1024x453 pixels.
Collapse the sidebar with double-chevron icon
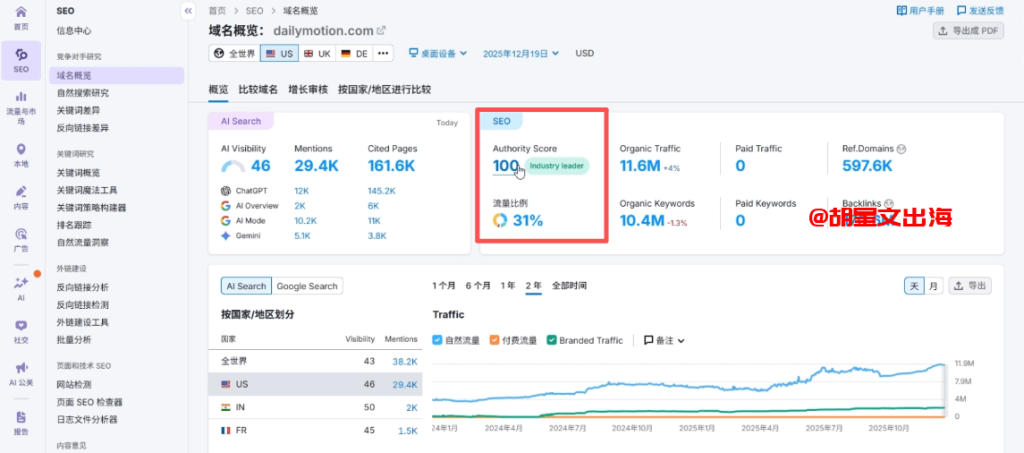coord(188,11)
